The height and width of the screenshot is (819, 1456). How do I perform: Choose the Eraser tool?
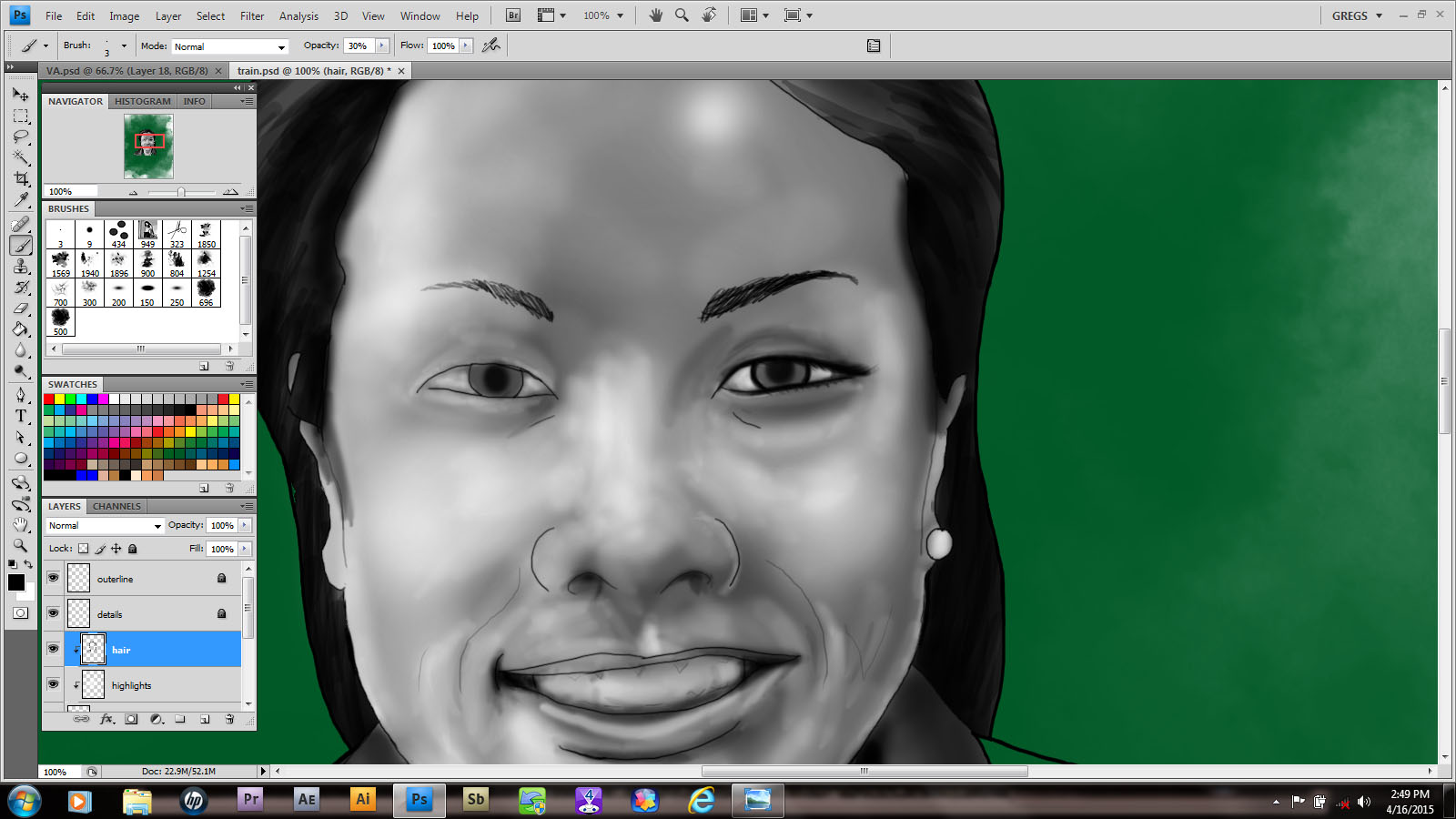click(21, 308)
